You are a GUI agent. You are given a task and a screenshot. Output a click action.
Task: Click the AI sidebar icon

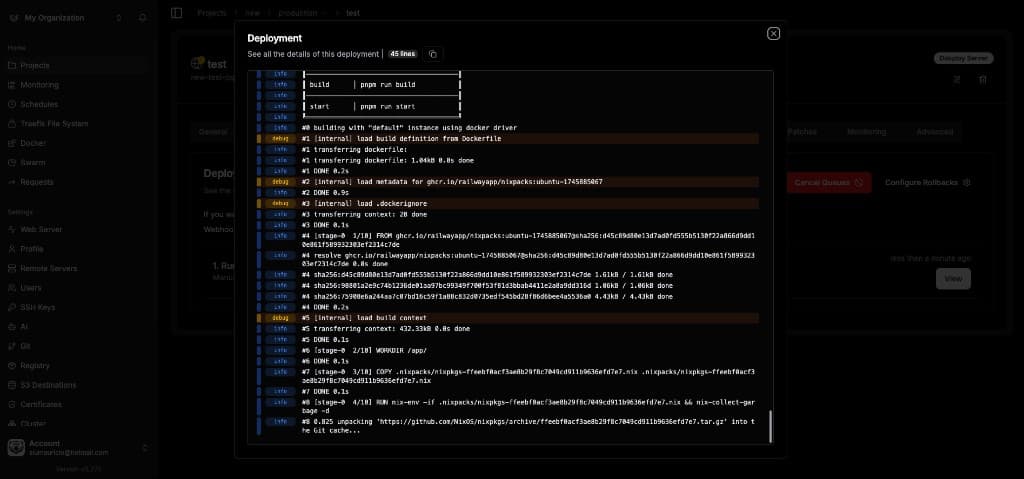(12, 327)
